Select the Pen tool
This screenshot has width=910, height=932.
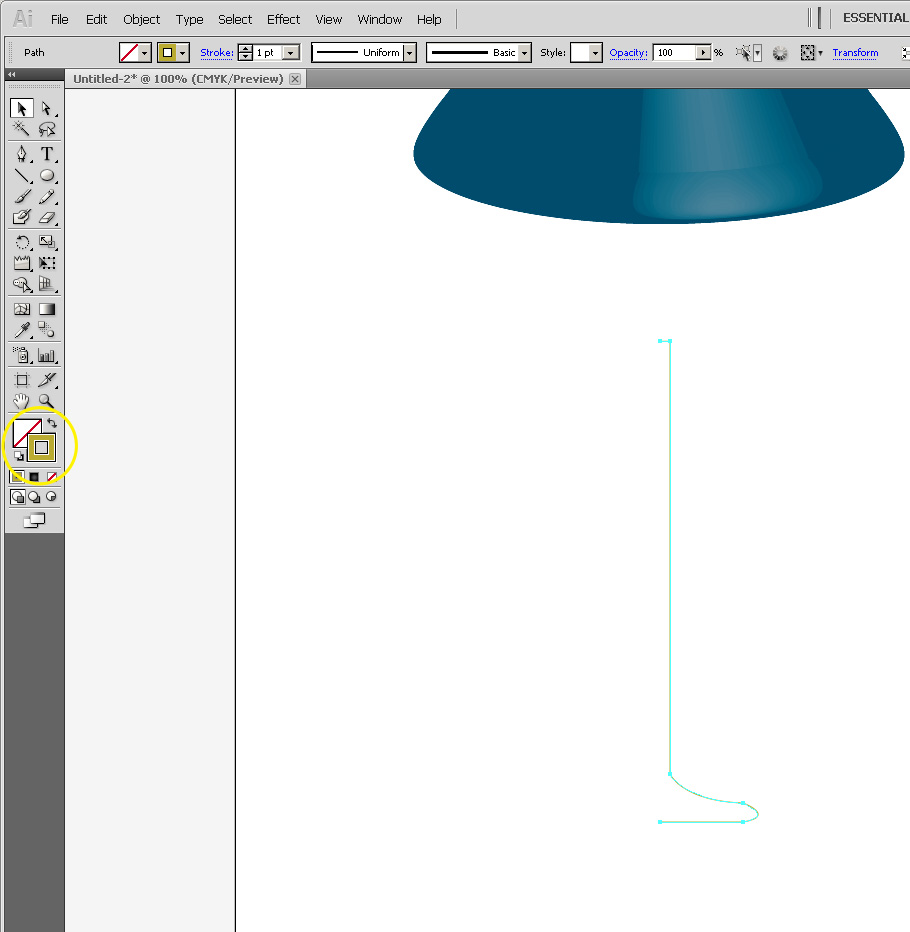coord(21,154)
